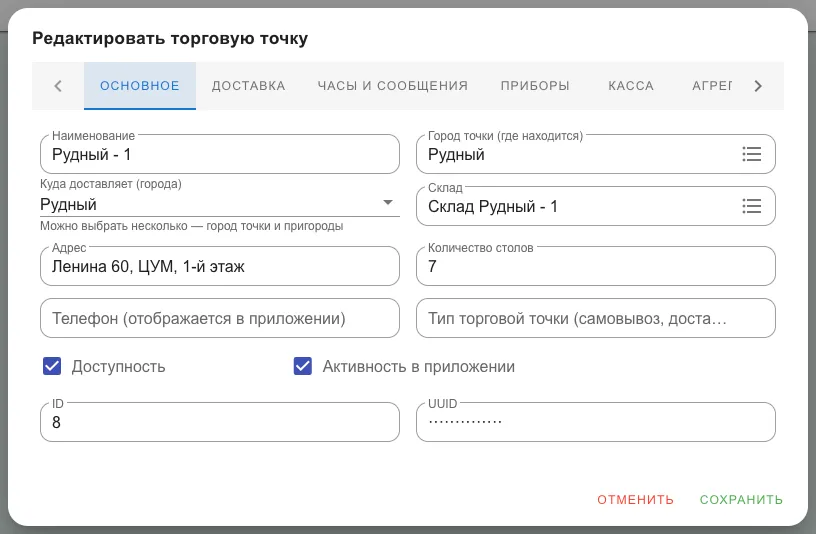This screenshot has width=816, height=534.
Task: Click the Наименование input field
Action: [x=220, y=154]
